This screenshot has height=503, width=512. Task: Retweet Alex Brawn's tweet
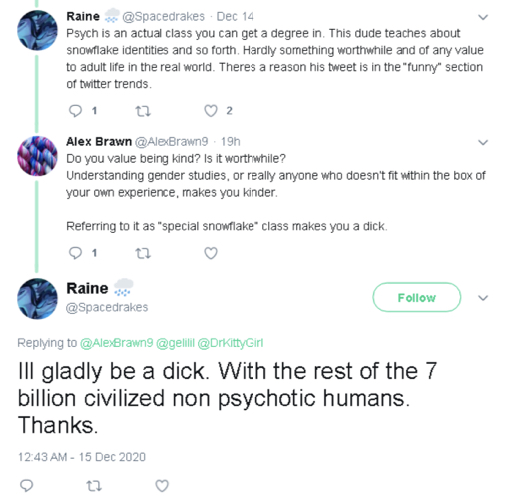point(143,253)
